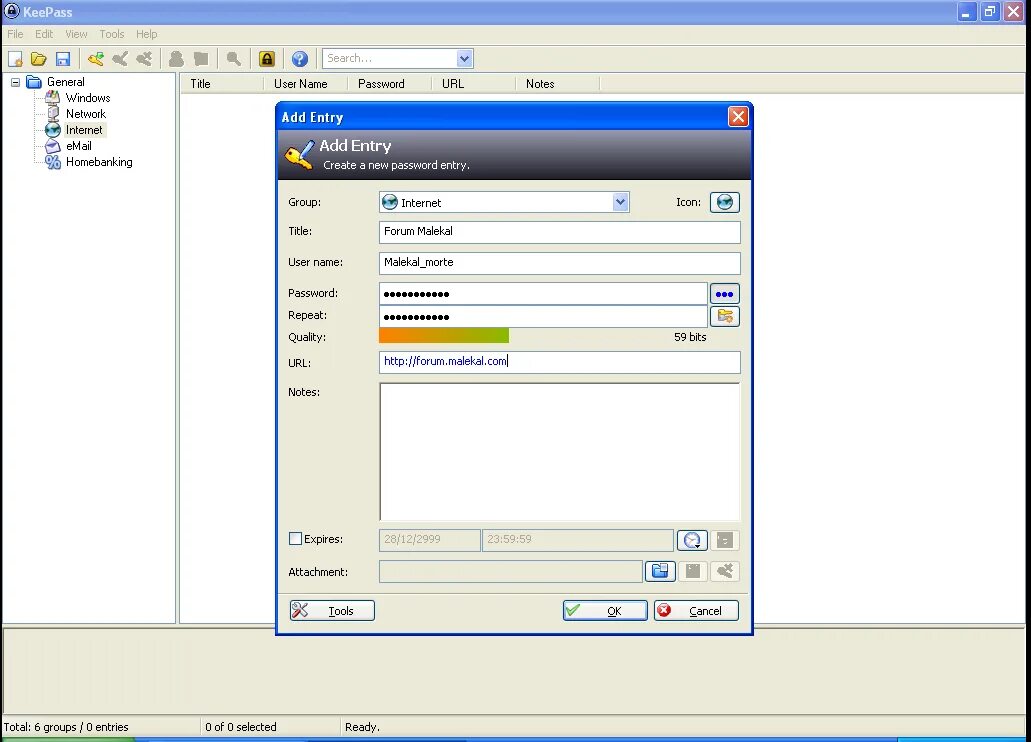Image resolution: width=1031 pixels, height=742 pixels.
Task: Click the Copy user name toolbar icon
Action: 176,59
